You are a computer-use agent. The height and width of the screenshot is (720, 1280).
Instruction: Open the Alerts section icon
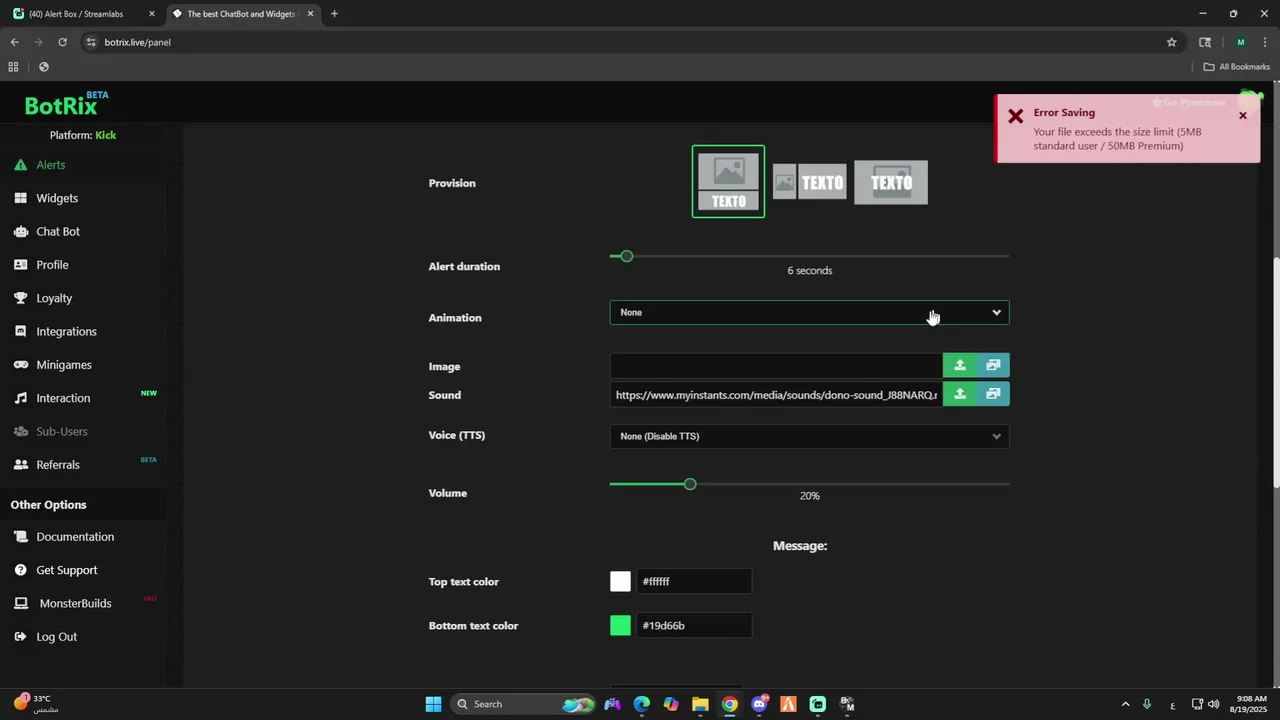tap(20, 165)
